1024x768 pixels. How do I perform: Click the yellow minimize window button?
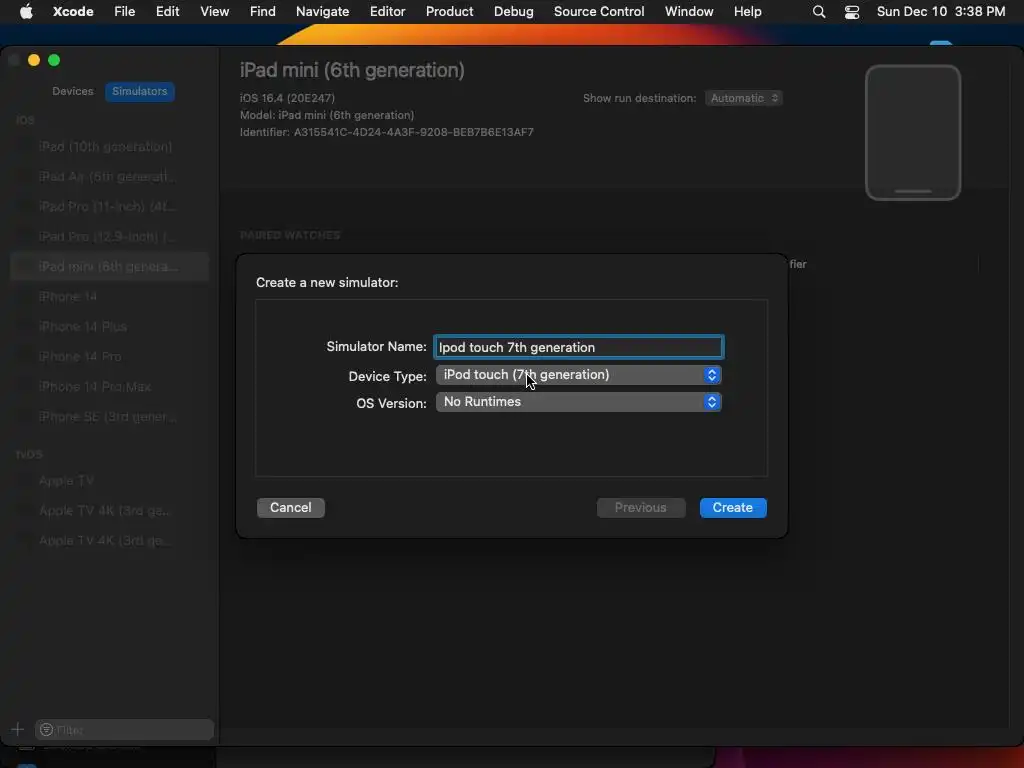pyautogui.click(x=34, y=60)
